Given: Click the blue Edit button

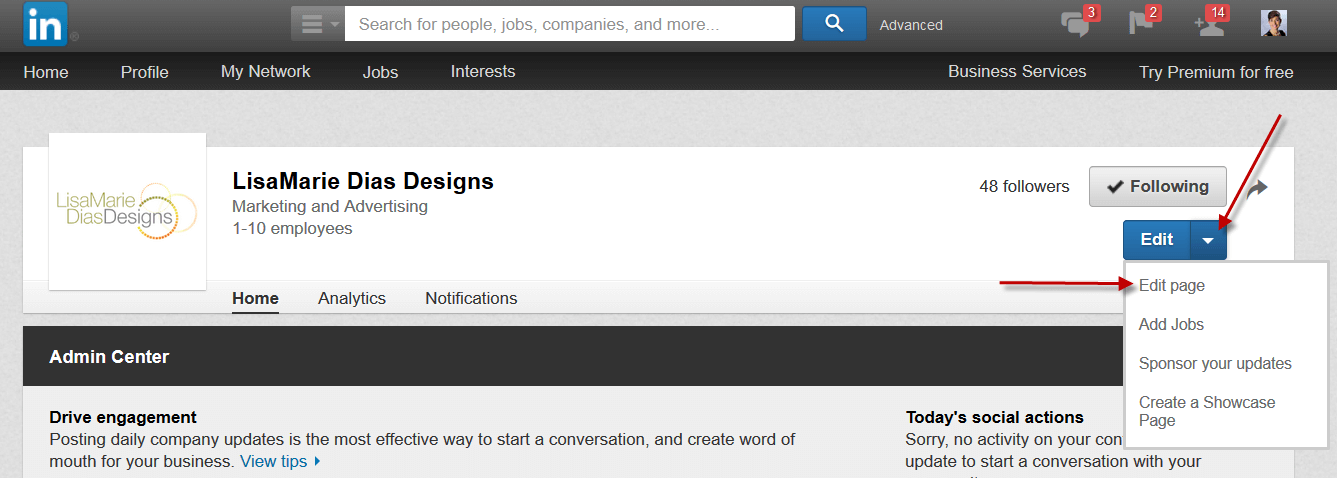Looking at the screenshot, I should click(1156, 240).
